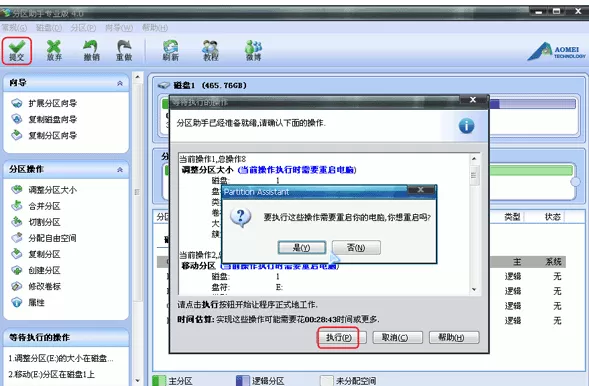
Task: Click the pending operations list scrollbar thumb
Action: [x=474, y=176]
